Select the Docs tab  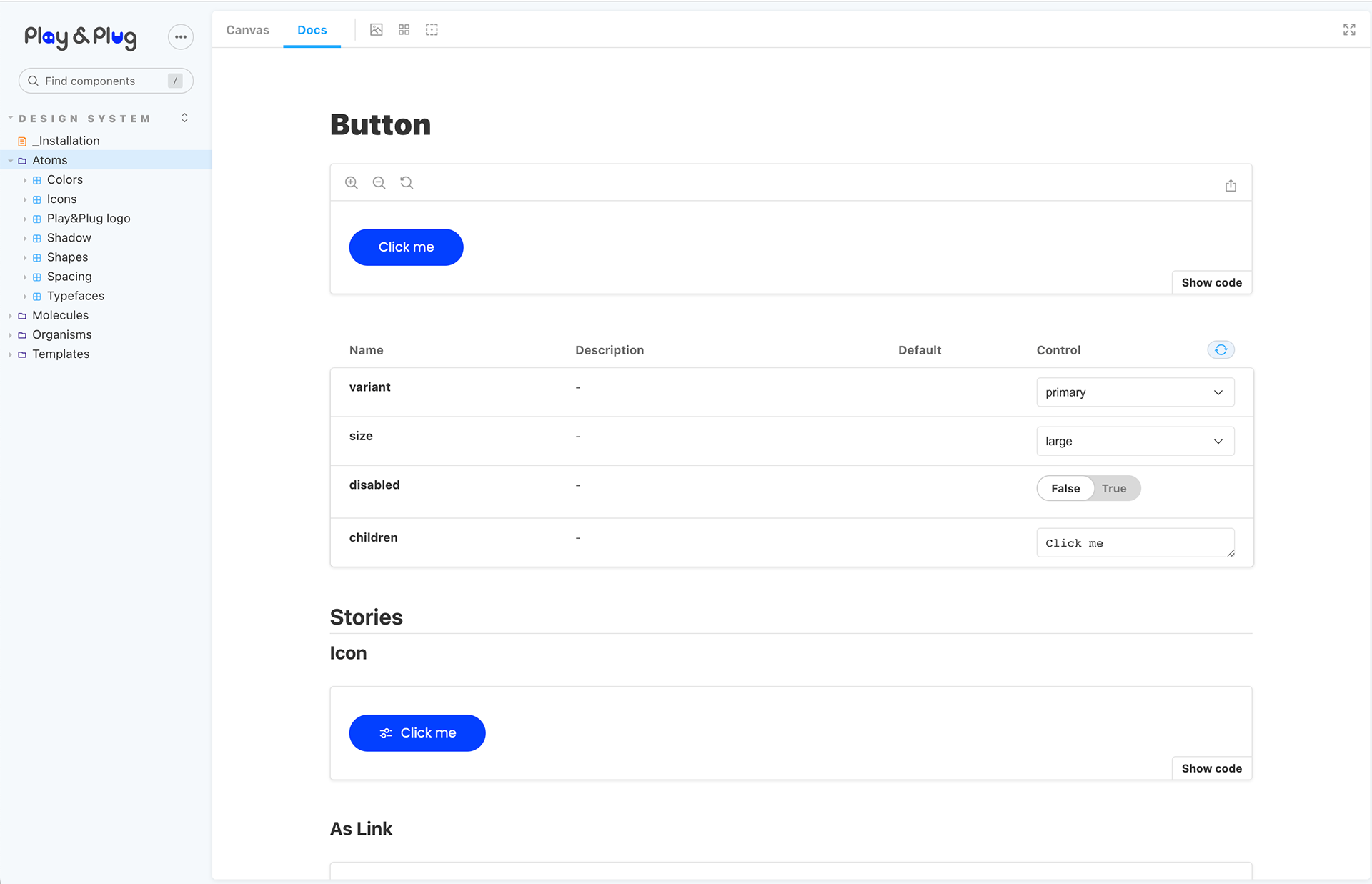(x=312, y=30)
